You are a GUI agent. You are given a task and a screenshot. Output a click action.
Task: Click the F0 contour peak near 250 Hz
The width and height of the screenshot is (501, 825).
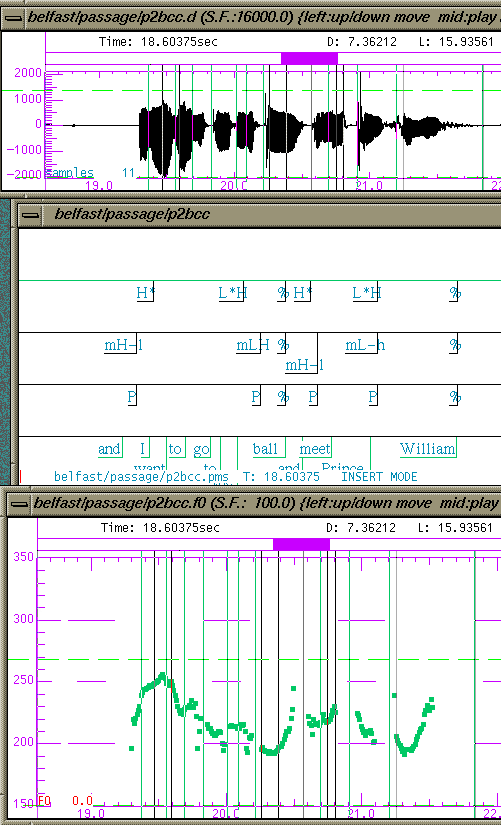click(x=162, y=675)
